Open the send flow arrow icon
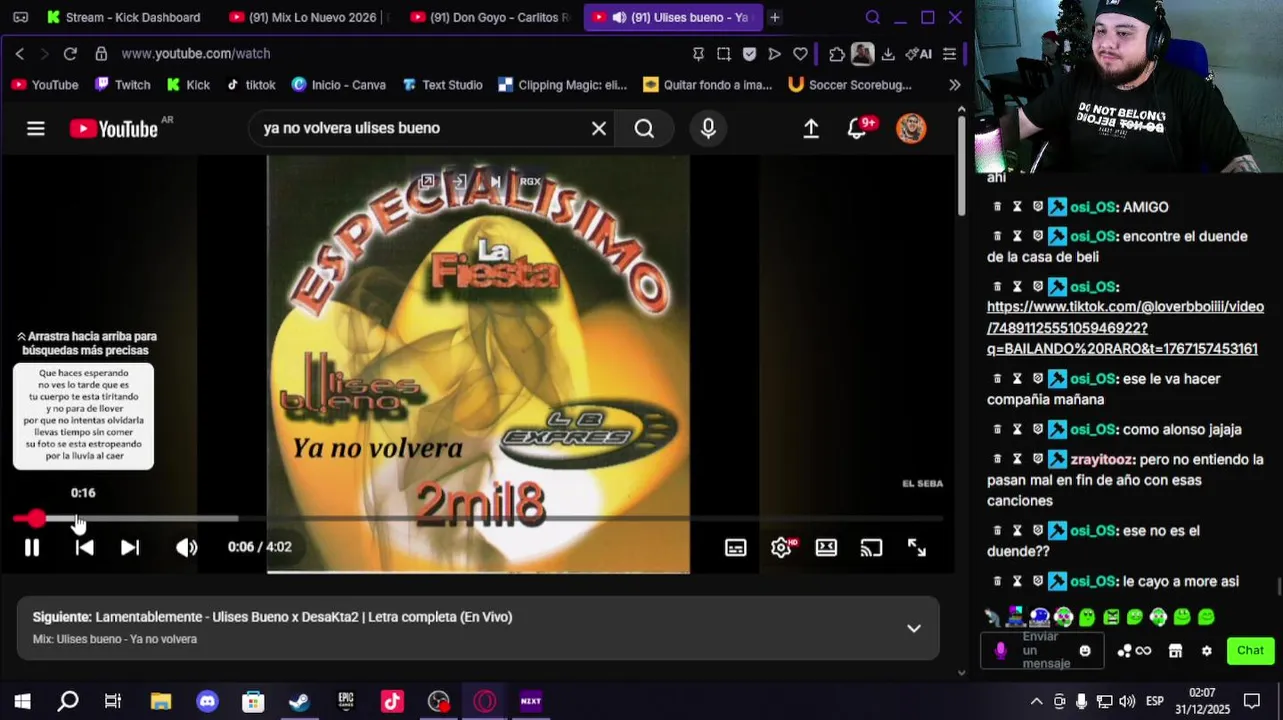Viewport: 1283px width, 720px height. point(775,54)
